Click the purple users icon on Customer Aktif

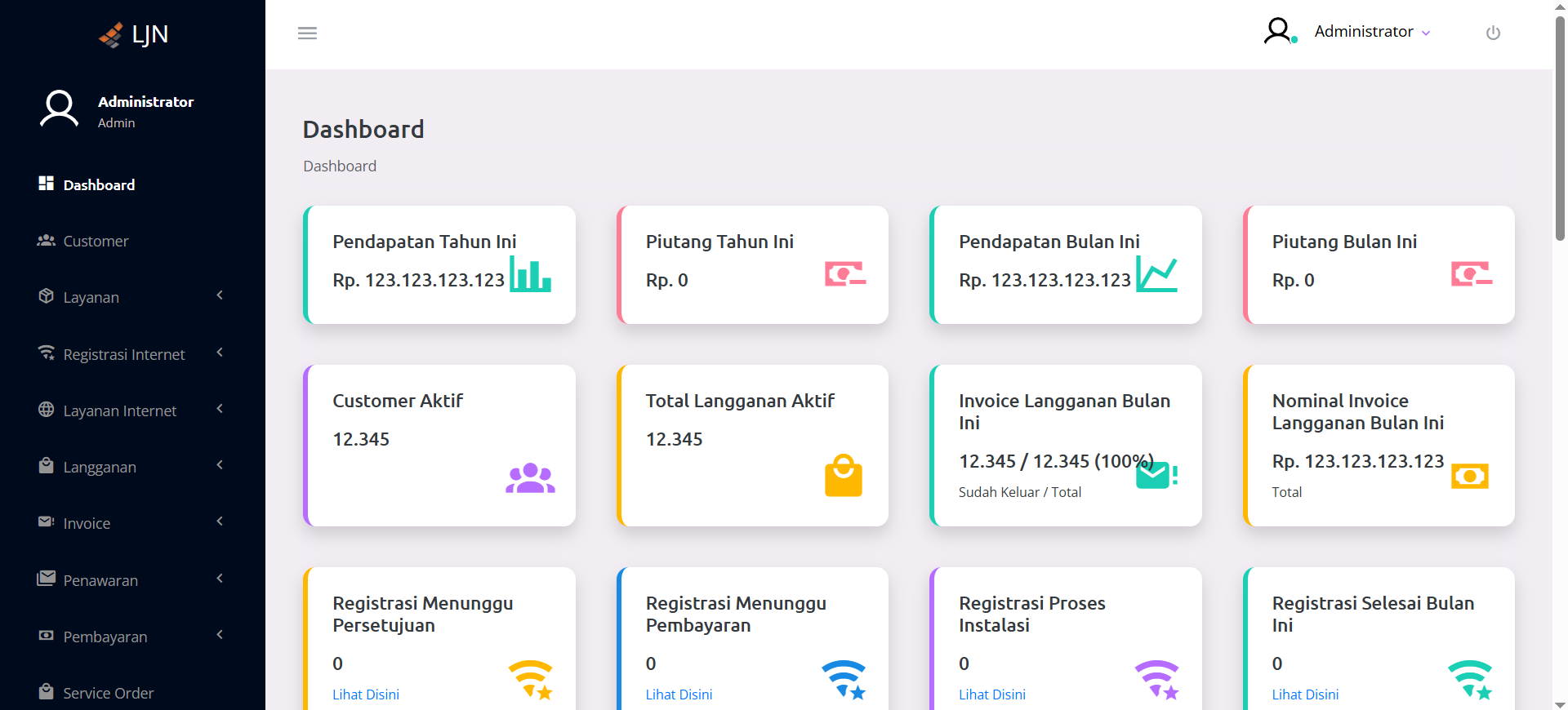pyautogui.click(x=530, y=478)
